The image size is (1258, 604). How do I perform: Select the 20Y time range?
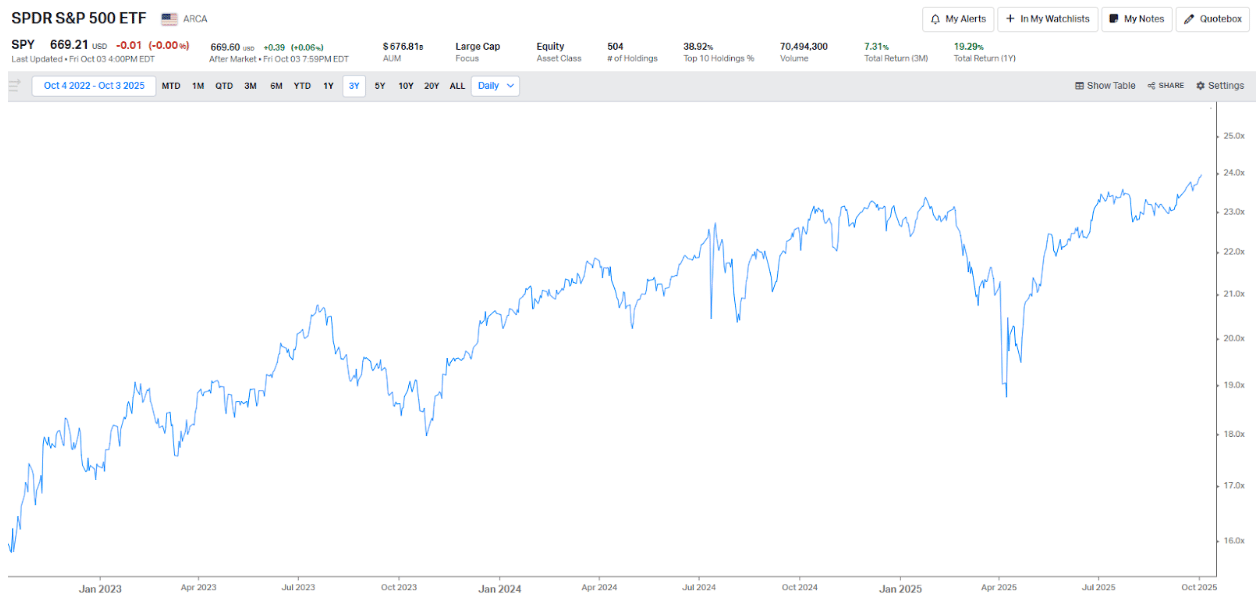[432, 86]
